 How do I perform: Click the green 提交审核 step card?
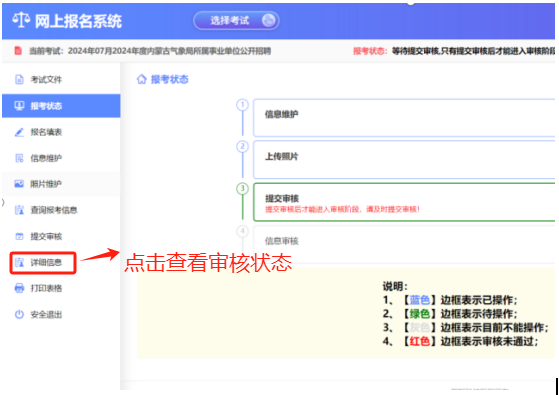tap(404, 202)
